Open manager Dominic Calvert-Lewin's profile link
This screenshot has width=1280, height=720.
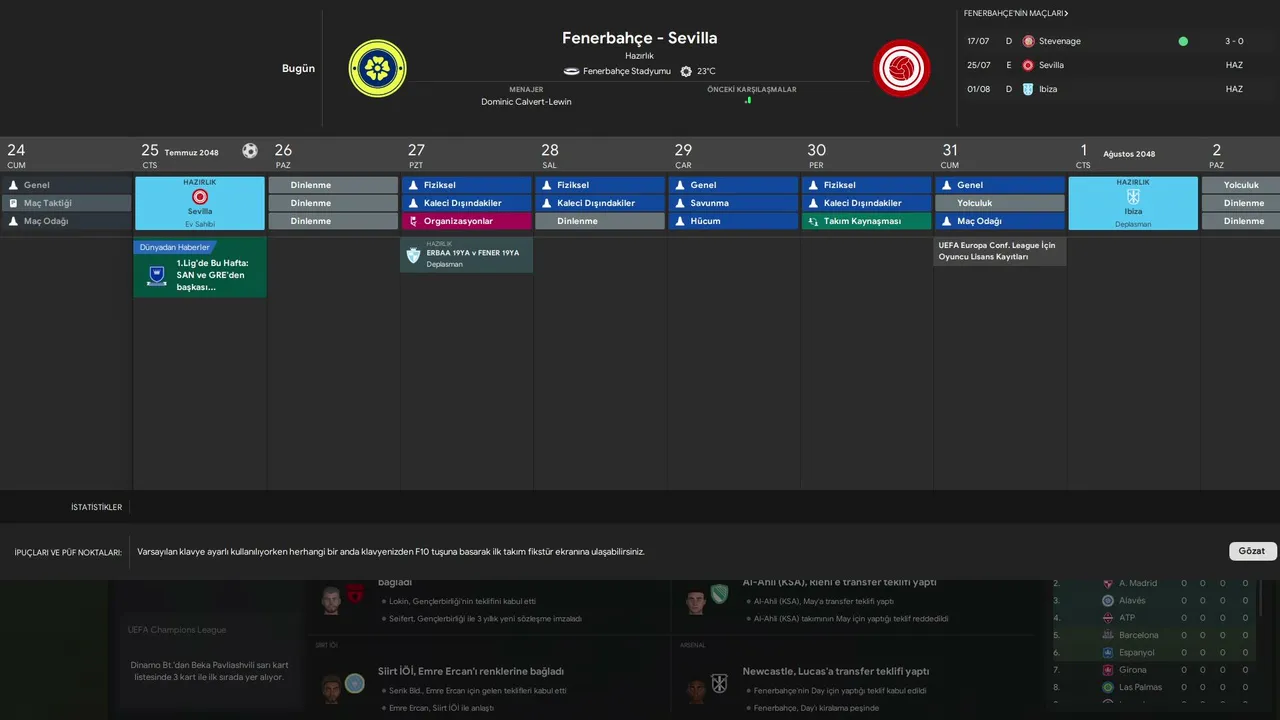(526, 102)
